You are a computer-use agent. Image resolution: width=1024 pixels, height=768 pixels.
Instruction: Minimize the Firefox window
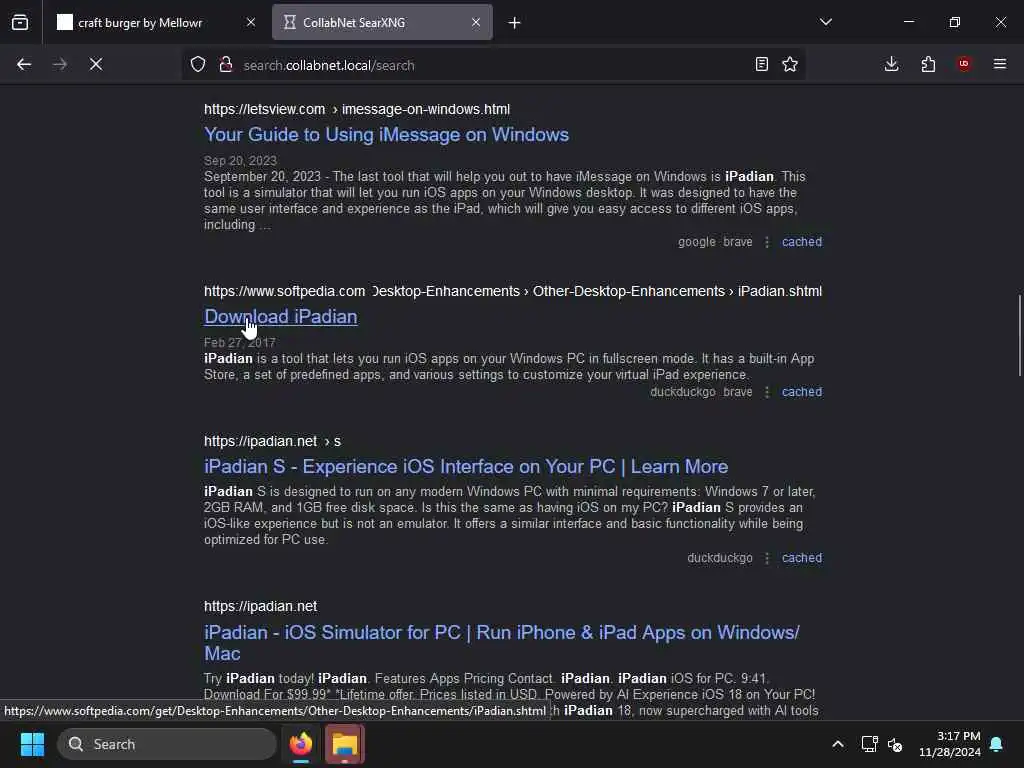[x=908, y=22]
